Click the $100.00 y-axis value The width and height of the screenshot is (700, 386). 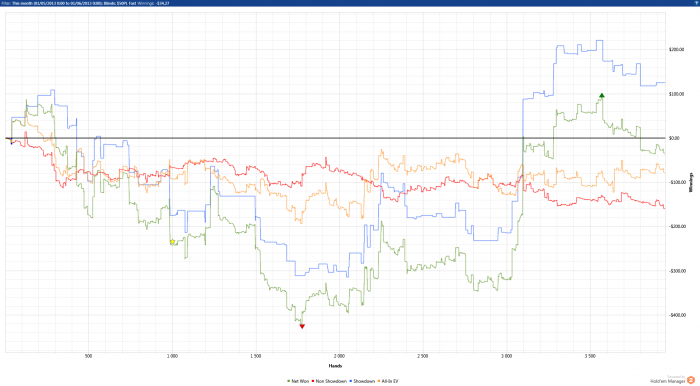tap(676, 94)
